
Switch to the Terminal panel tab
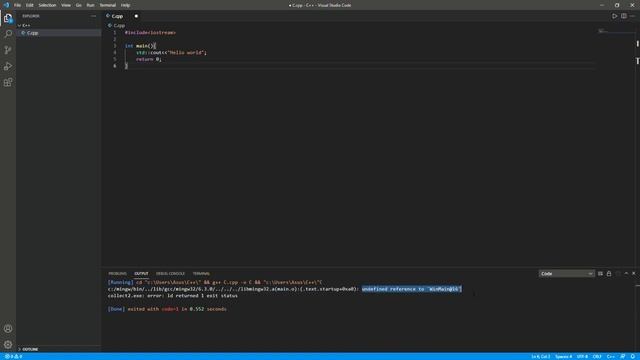click(x=201, y=273)
